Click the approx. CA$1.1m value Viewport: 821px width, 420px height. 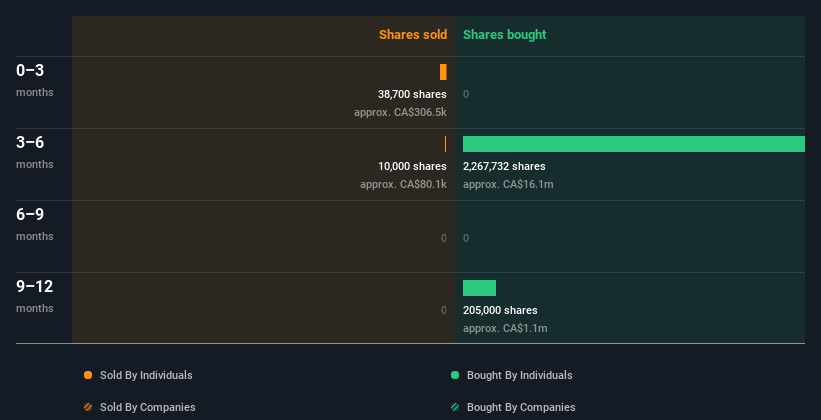click(x=505, y=328)
